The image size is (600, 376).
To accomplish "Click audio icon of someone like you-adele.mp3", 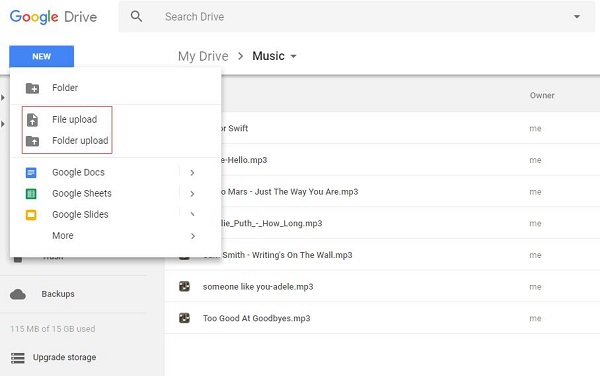I will tap(184, 286).
